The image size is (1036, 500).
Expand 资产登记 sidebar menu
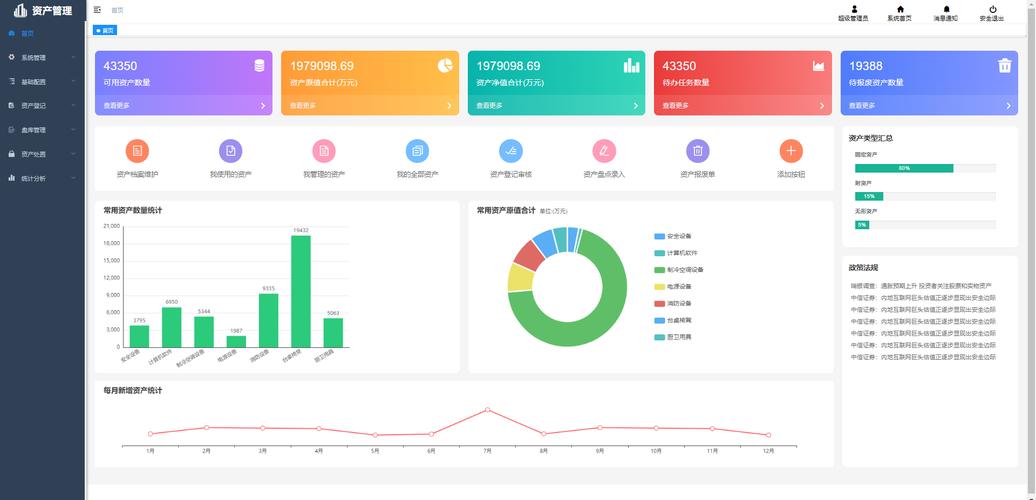point(42,105)
